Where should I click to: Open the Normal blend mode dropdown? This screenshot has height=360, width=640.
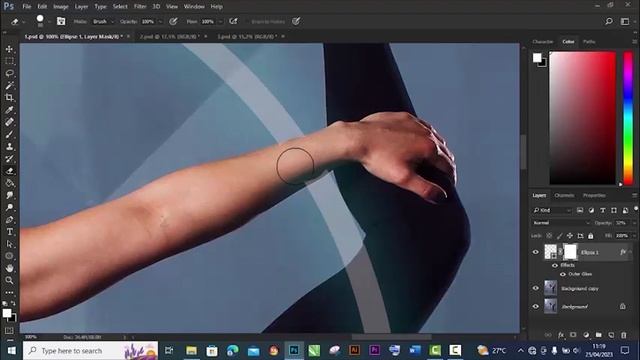561,223
